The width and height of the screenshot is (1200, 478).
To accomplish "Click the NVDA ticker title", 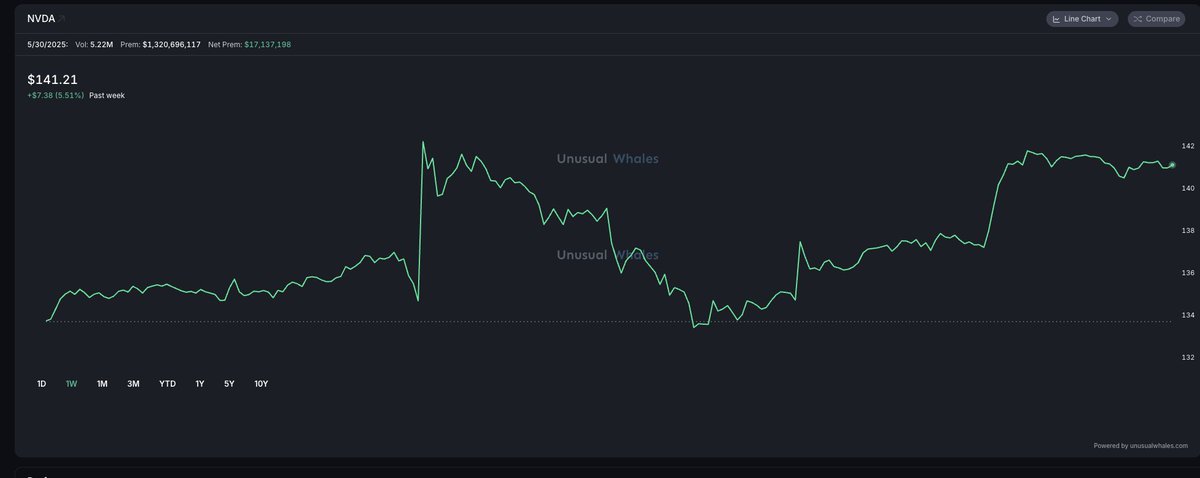I will click(40, 19).
